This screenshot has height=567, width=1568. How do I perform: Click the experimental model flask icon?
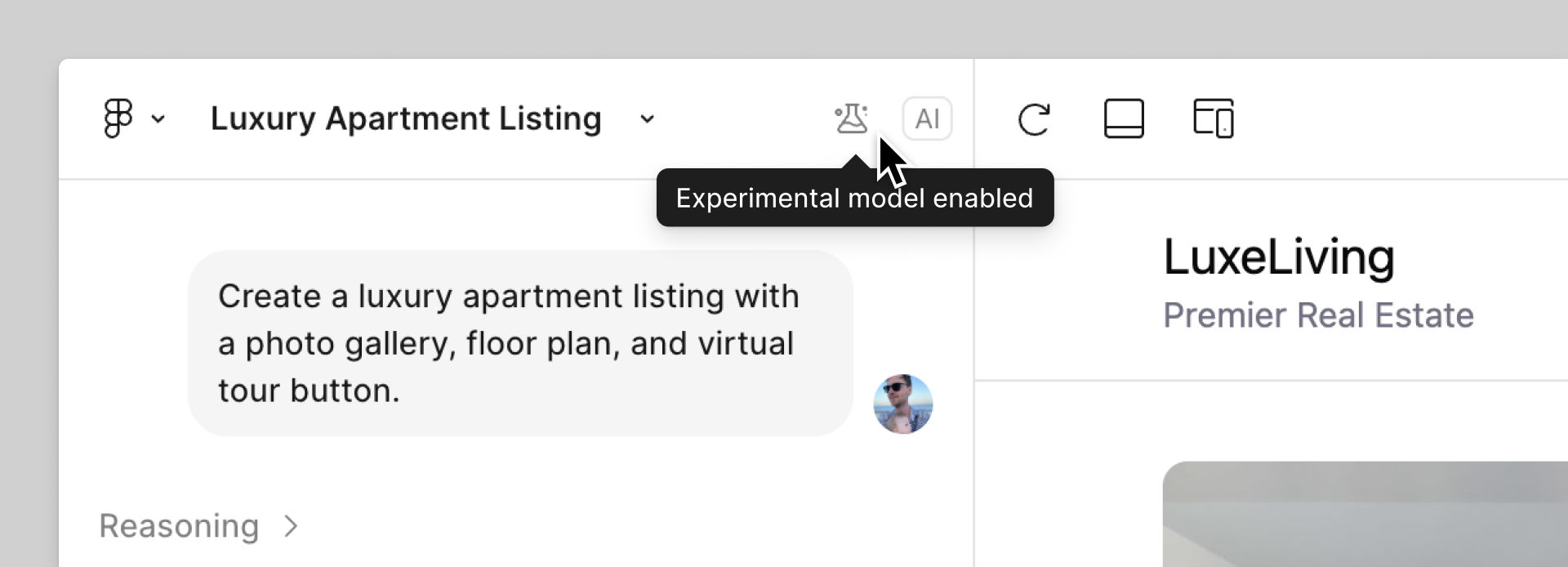[851, 118]
